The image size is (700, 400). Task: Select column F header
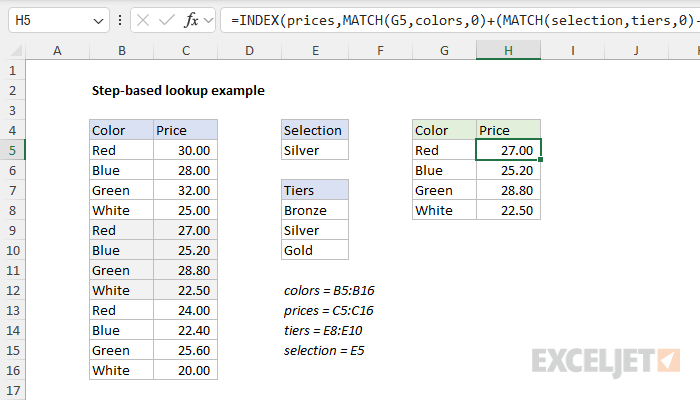click(x=380, y=50)
